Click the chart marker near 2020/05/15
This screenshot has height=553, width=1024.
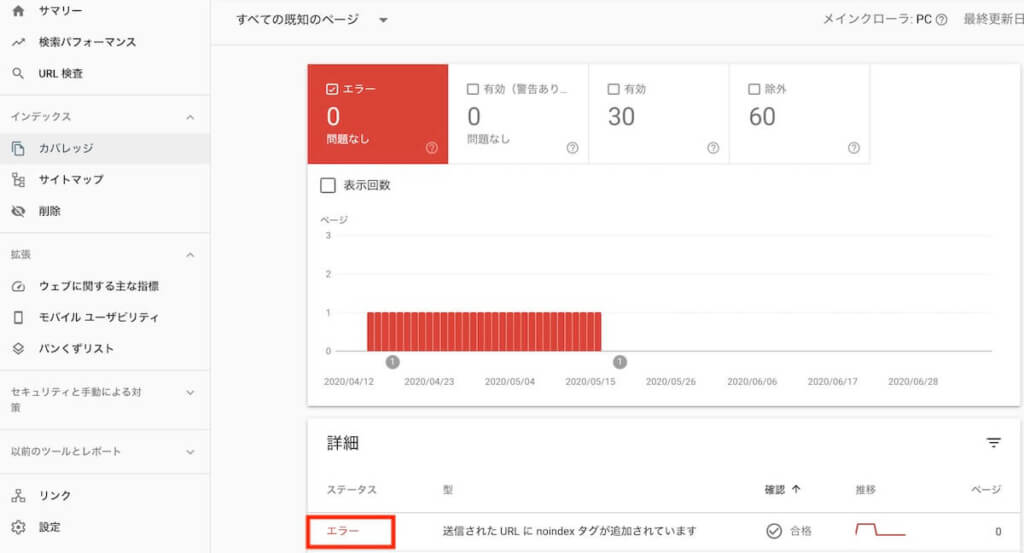(x=620, y=362)
